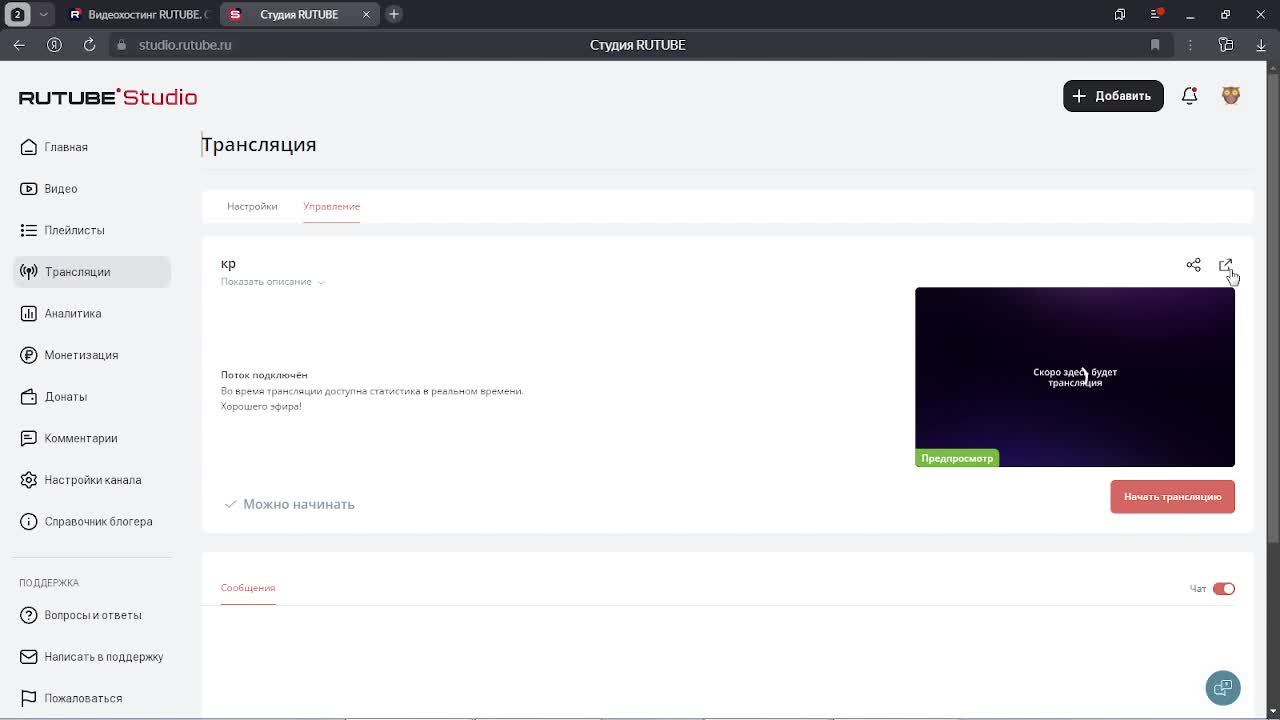Click the Видео play icon in sidebar
1280x720 pixels.
(28, 189)
